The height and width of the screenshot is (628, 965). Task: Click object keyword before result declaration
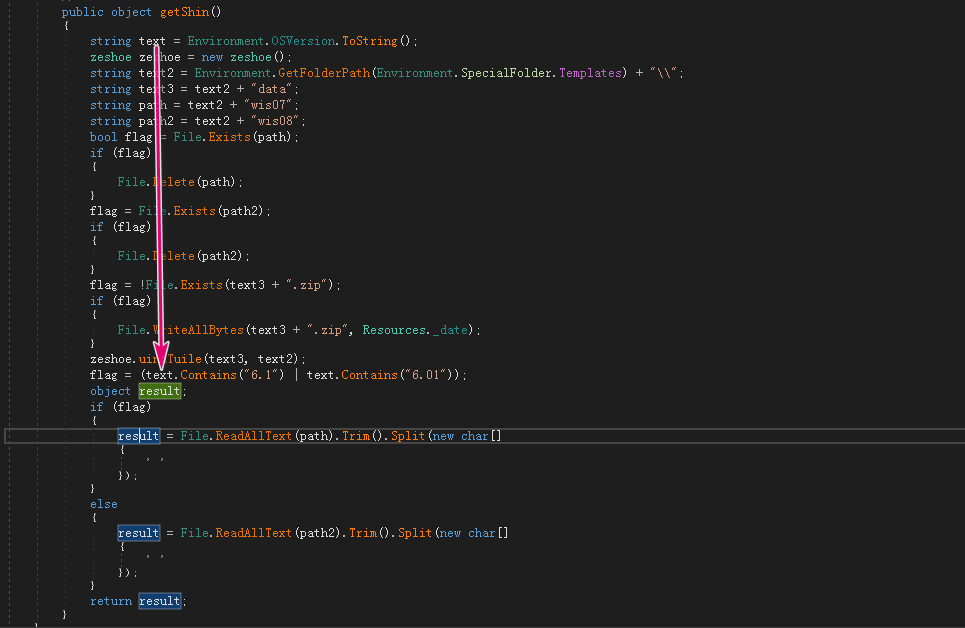(x=110, y=391)
